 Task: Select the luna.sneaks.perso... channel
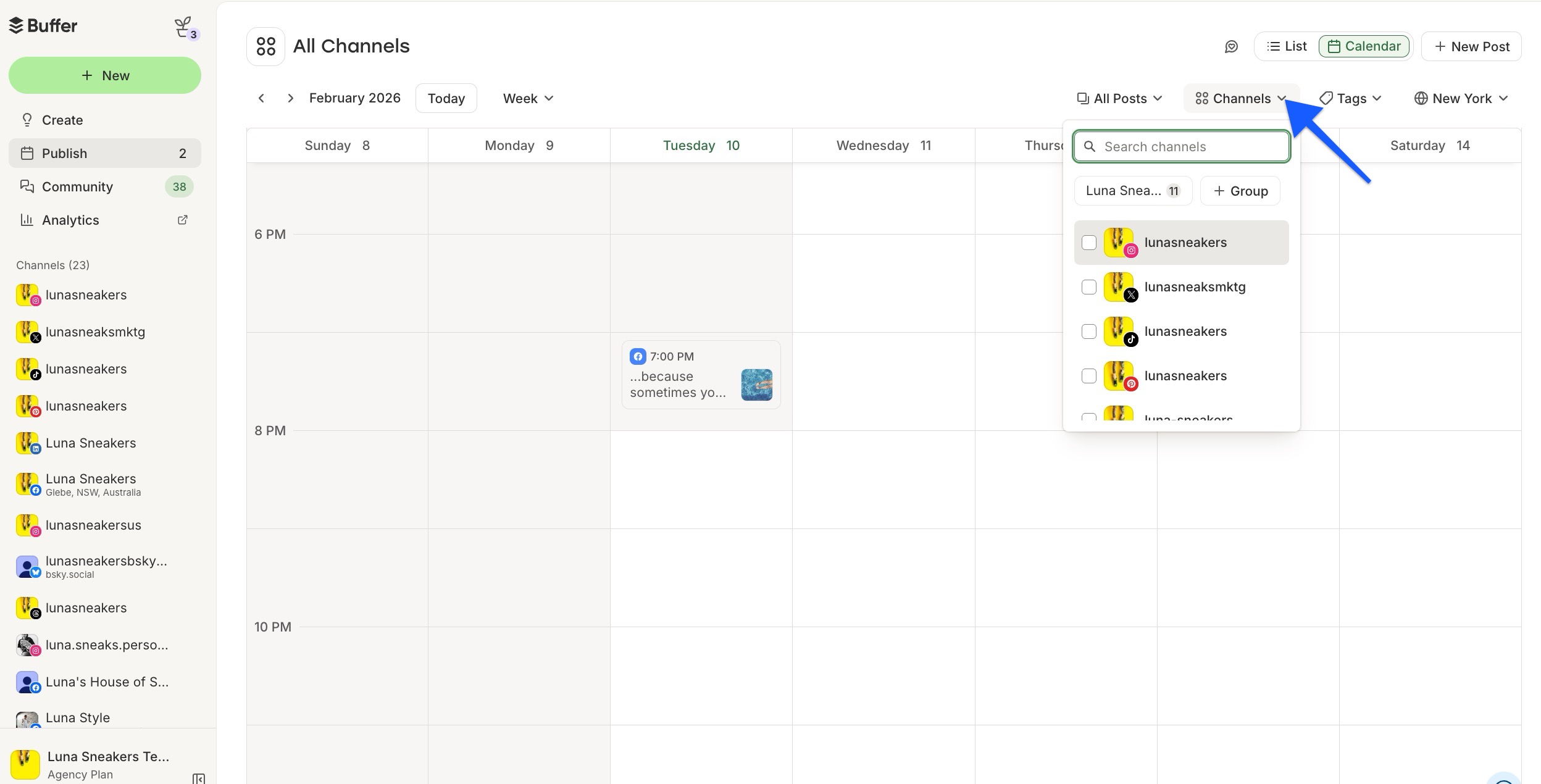click(105, 645)
